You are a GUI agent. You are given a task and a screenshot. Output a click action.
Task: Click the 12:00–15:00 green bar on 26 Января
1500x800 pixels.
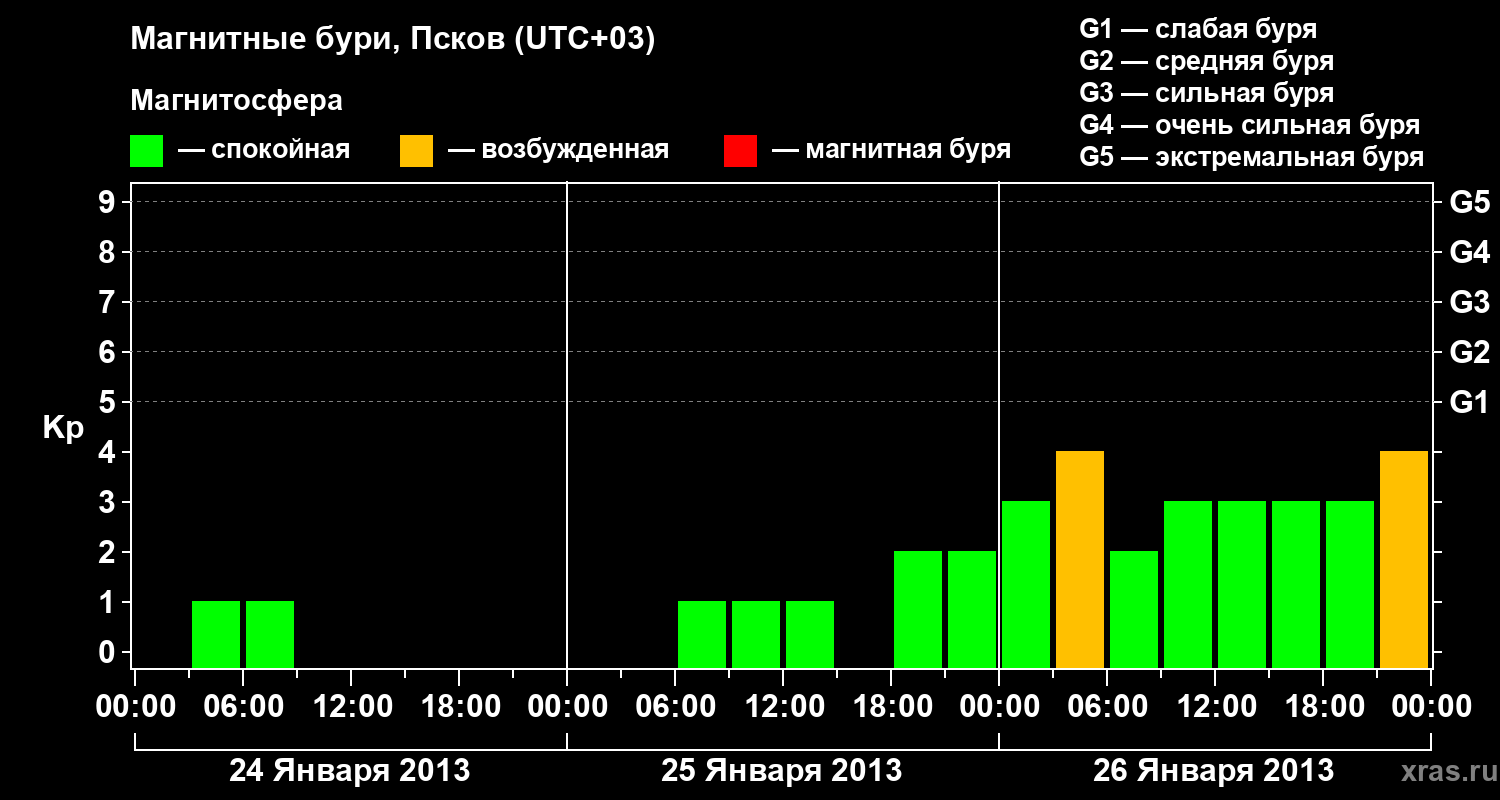coord(1242,585)
